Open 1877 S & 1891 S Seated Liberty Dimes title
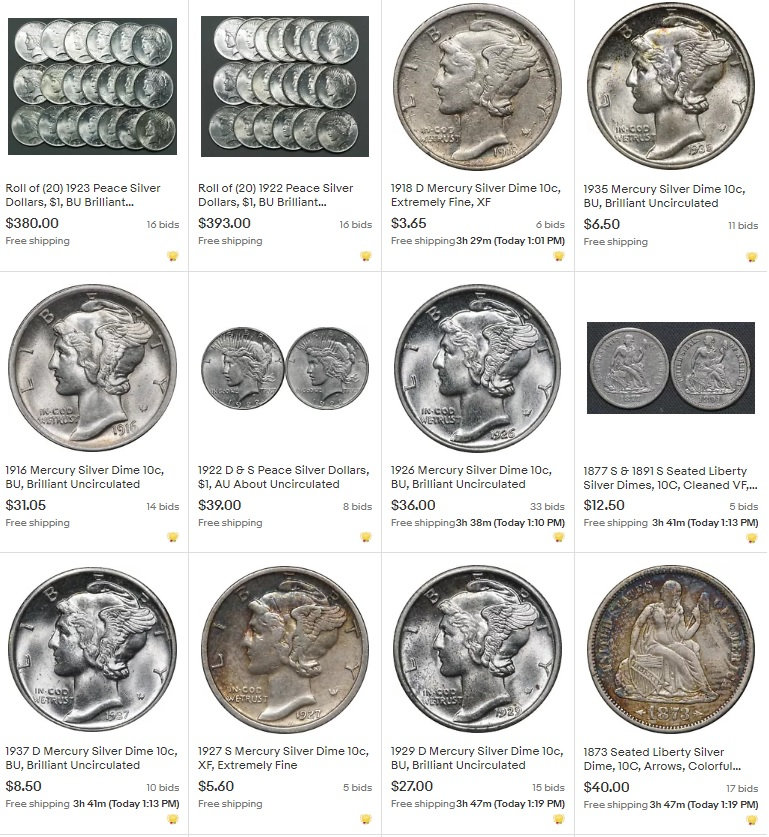This screenshot has height=837, width=769. tap(670, 478)
